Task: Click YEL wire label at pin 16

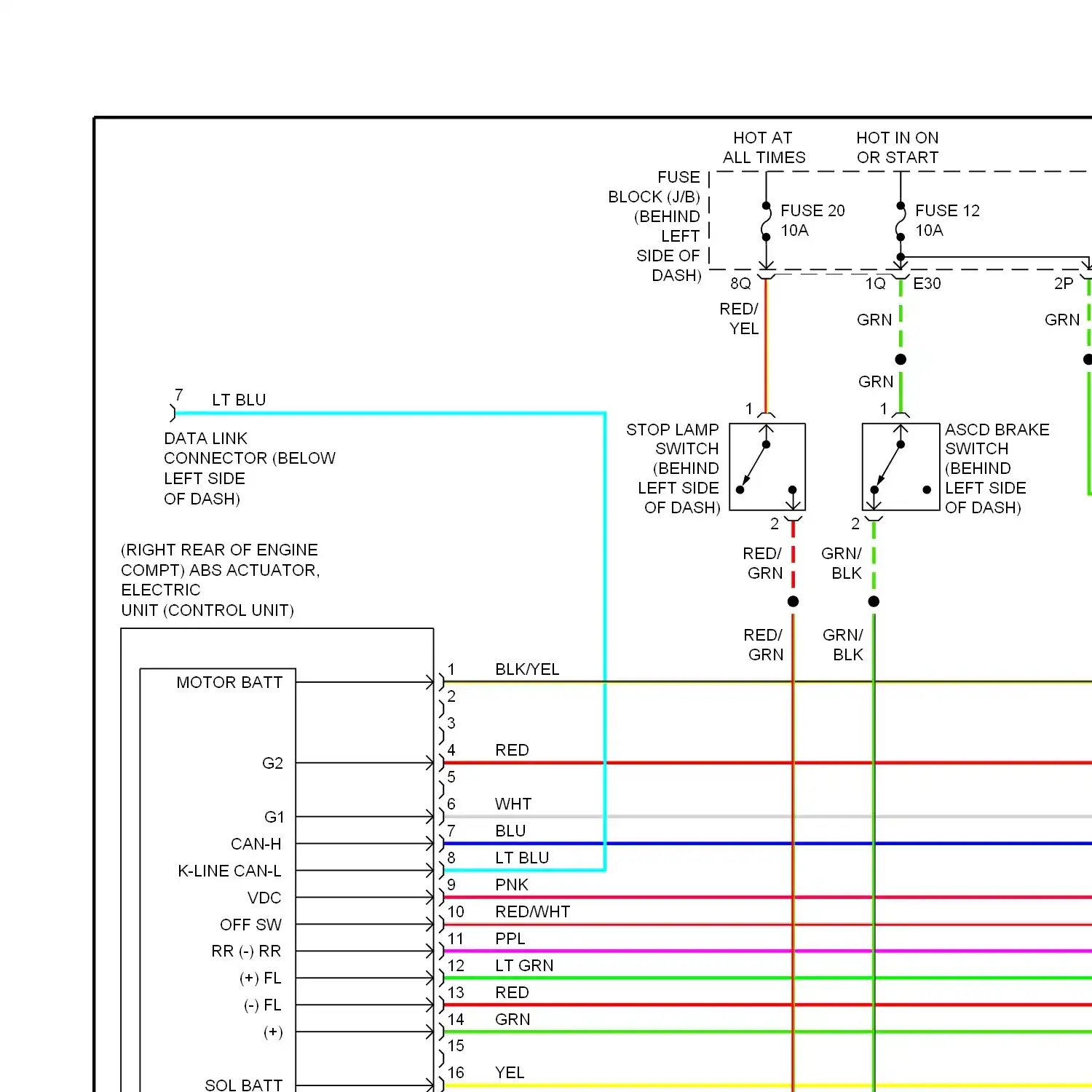Action: point(510,1073)
